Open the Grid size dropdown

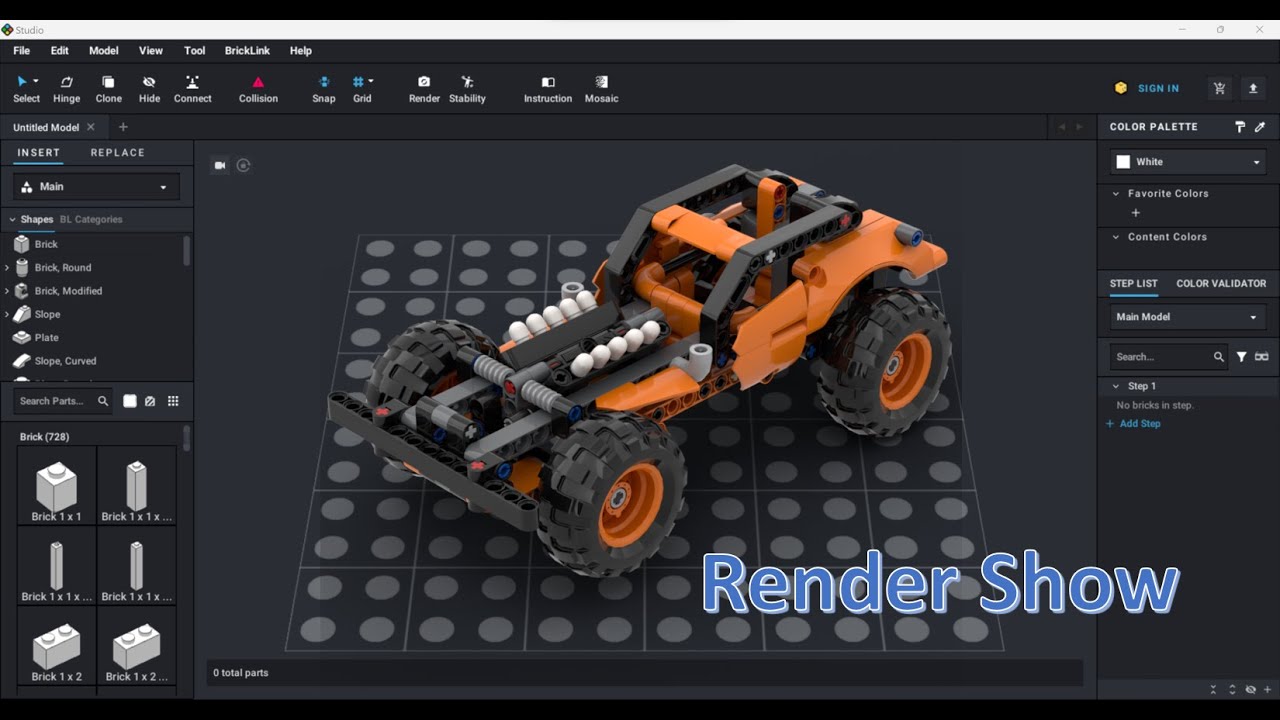point(371,81)
